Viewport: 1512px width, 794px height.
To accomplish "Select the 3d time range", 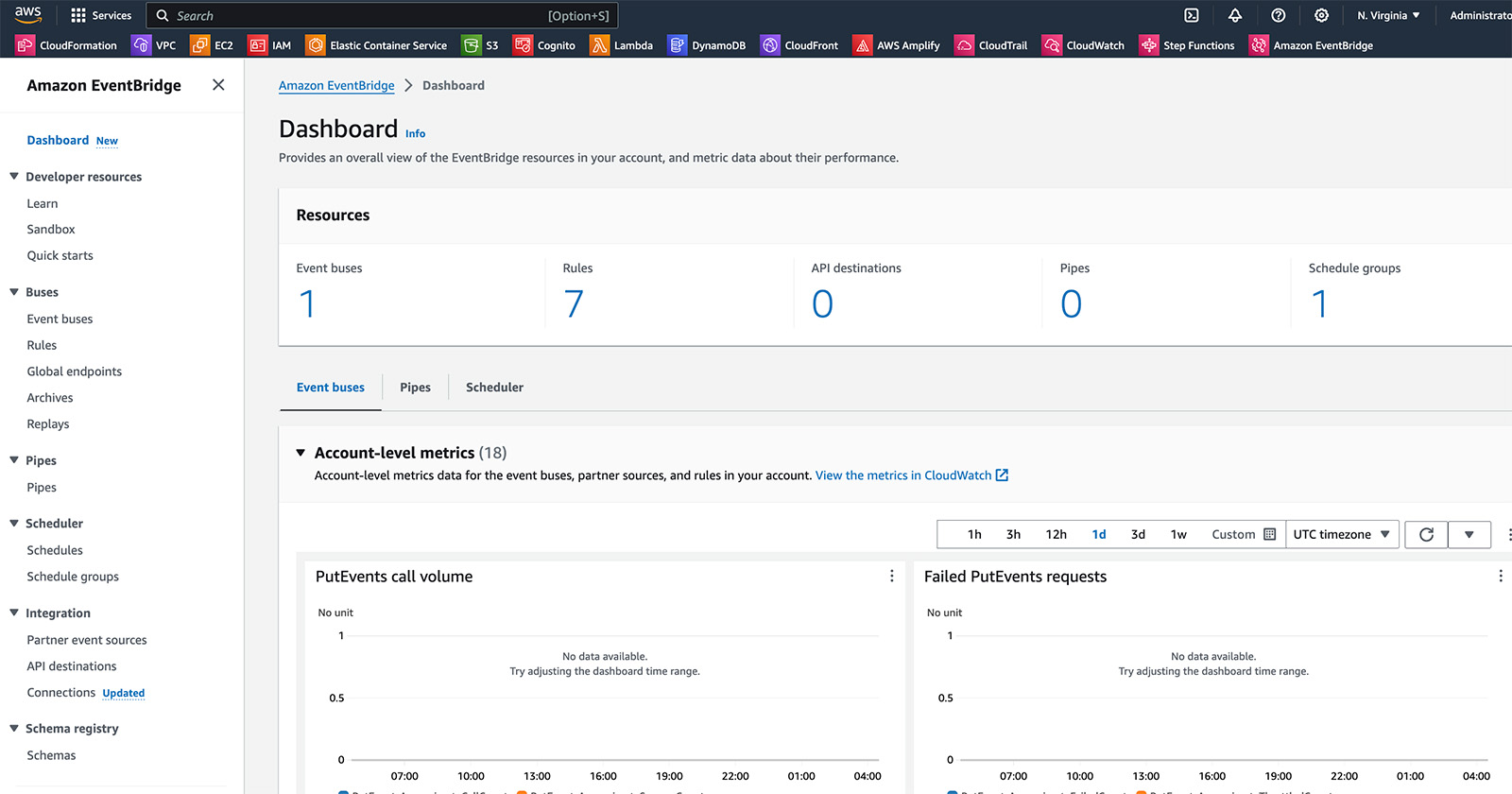I will pos(1138,534).
